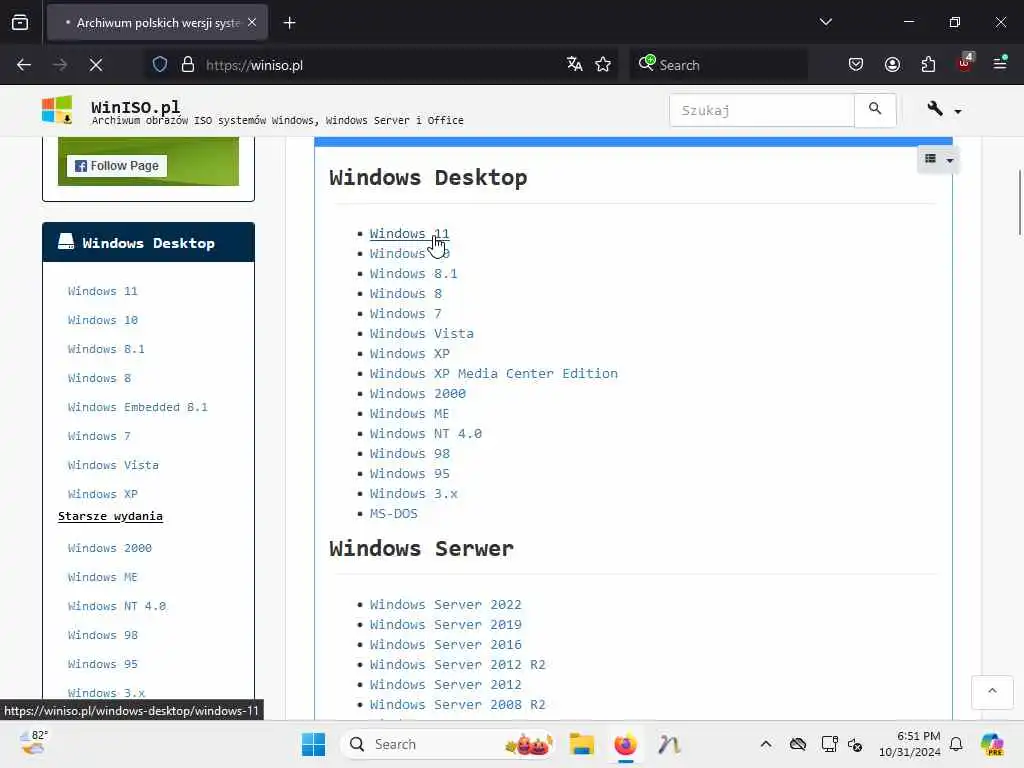The image size is (1024, 768).
Task: Open Windows Server 2008 R2 link
Action: 458,705
